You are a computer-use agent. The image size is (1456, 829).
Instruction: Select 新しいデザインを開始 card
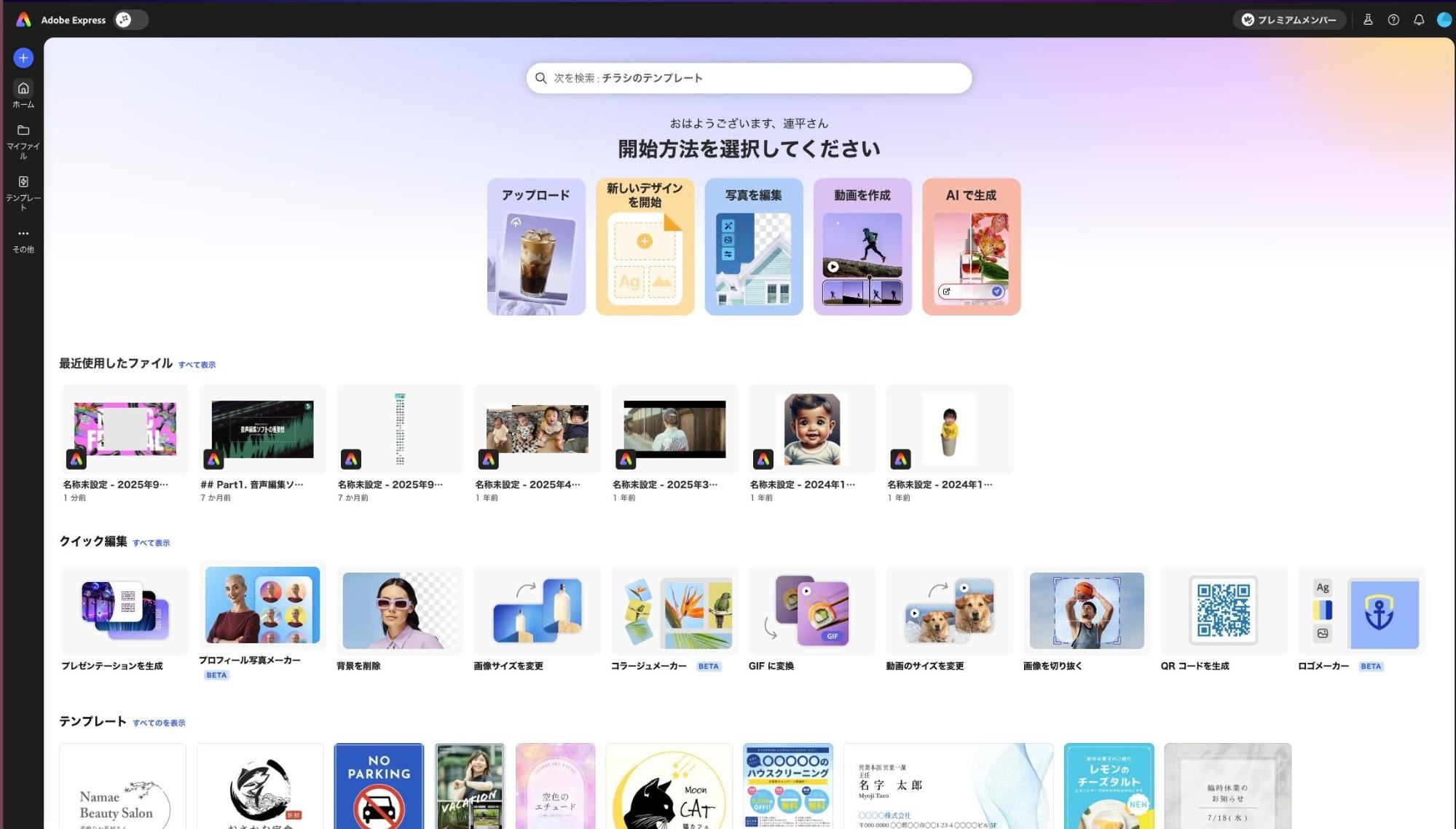645,247
